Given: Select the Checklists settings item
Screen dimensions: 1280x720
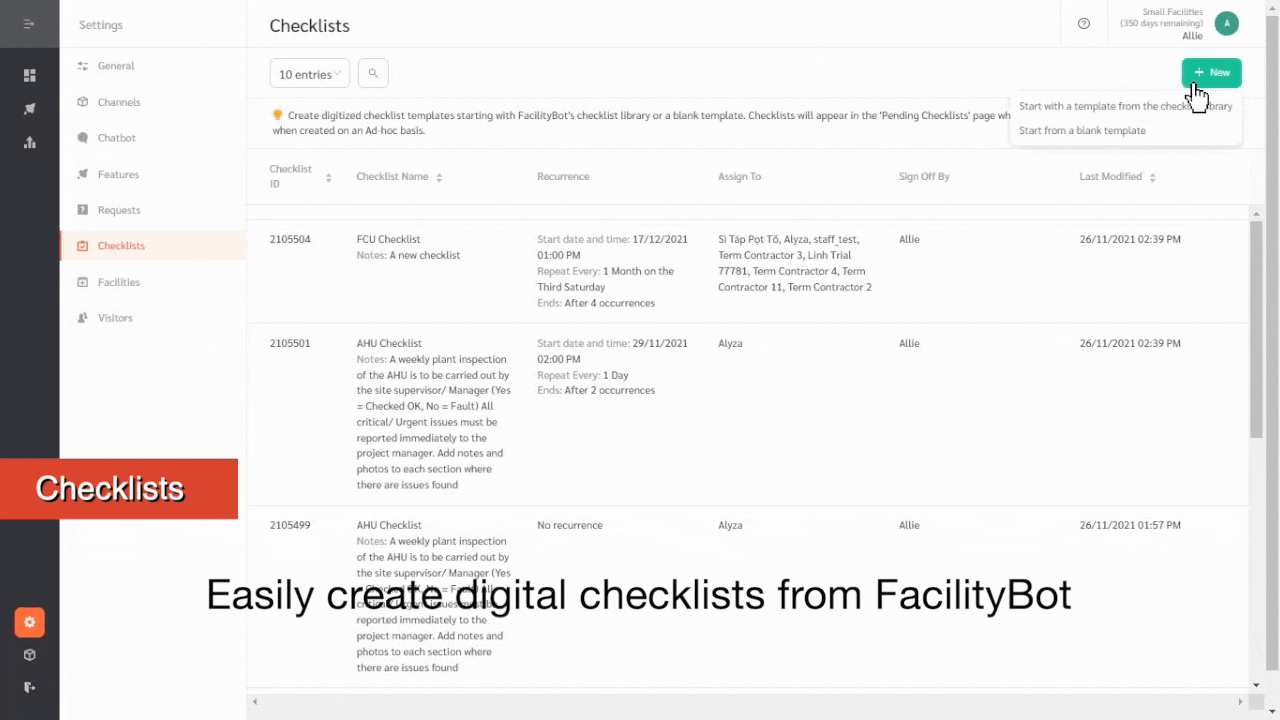Looking at the screenshot, I should point(153,246).
